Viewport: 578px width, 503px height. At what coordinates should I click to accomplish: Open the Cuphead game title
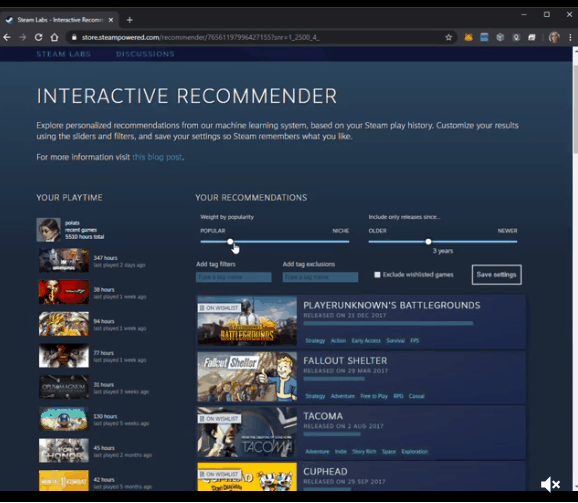325,472
